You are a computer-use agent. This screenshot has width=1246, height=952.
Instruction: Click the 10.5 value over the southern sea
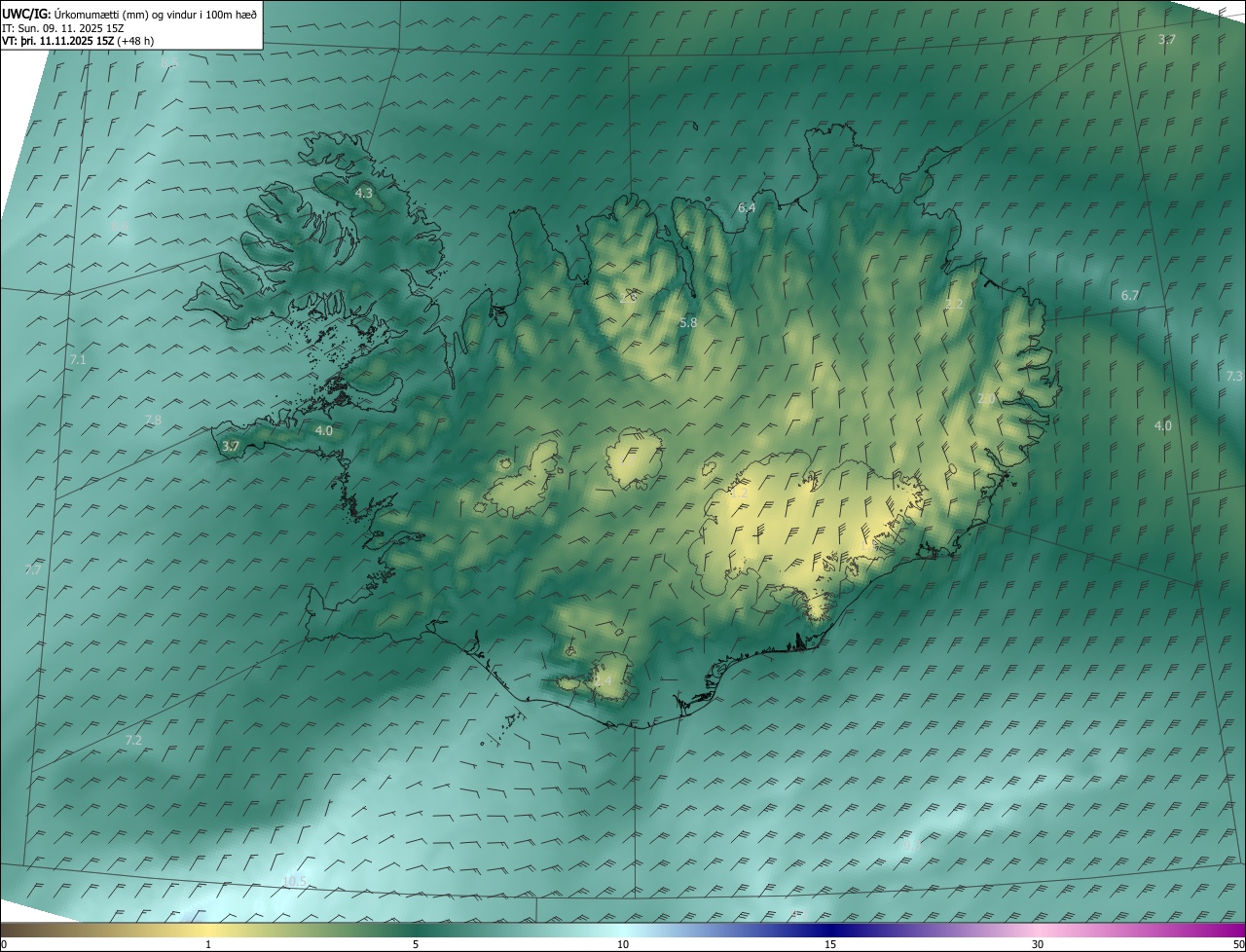pos(294,882)
